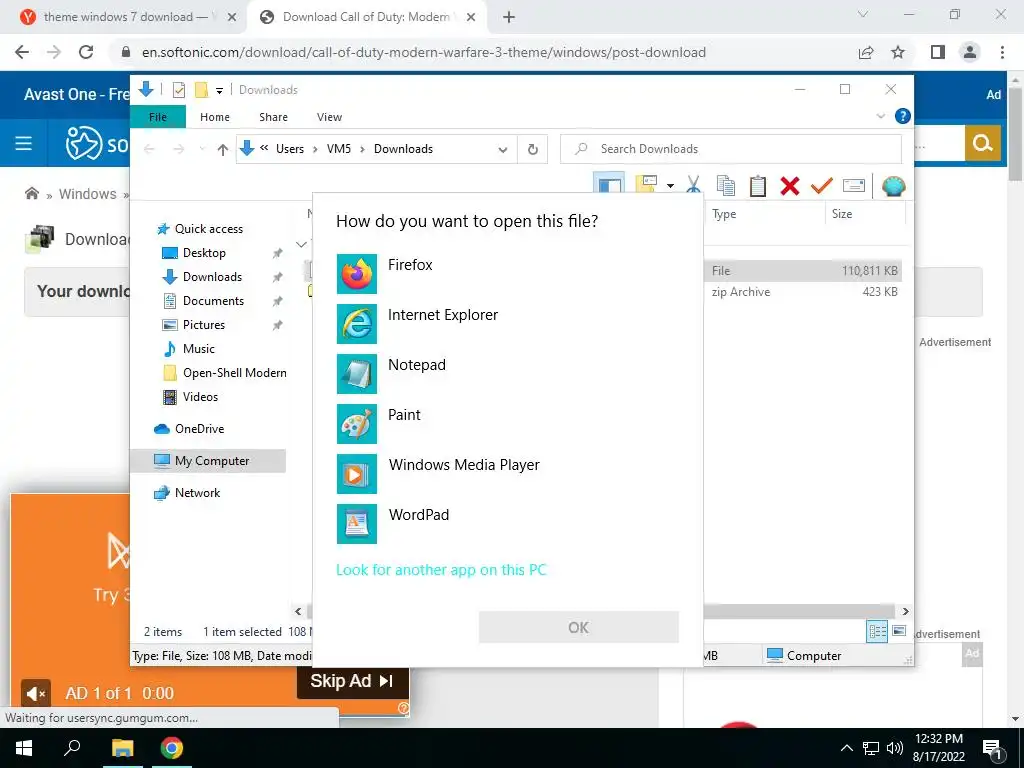This screenshot has height=768, width=1024.
Task: Click the horizontal scrollbar right arrow in file list
Action: click(x=905, y=611)
